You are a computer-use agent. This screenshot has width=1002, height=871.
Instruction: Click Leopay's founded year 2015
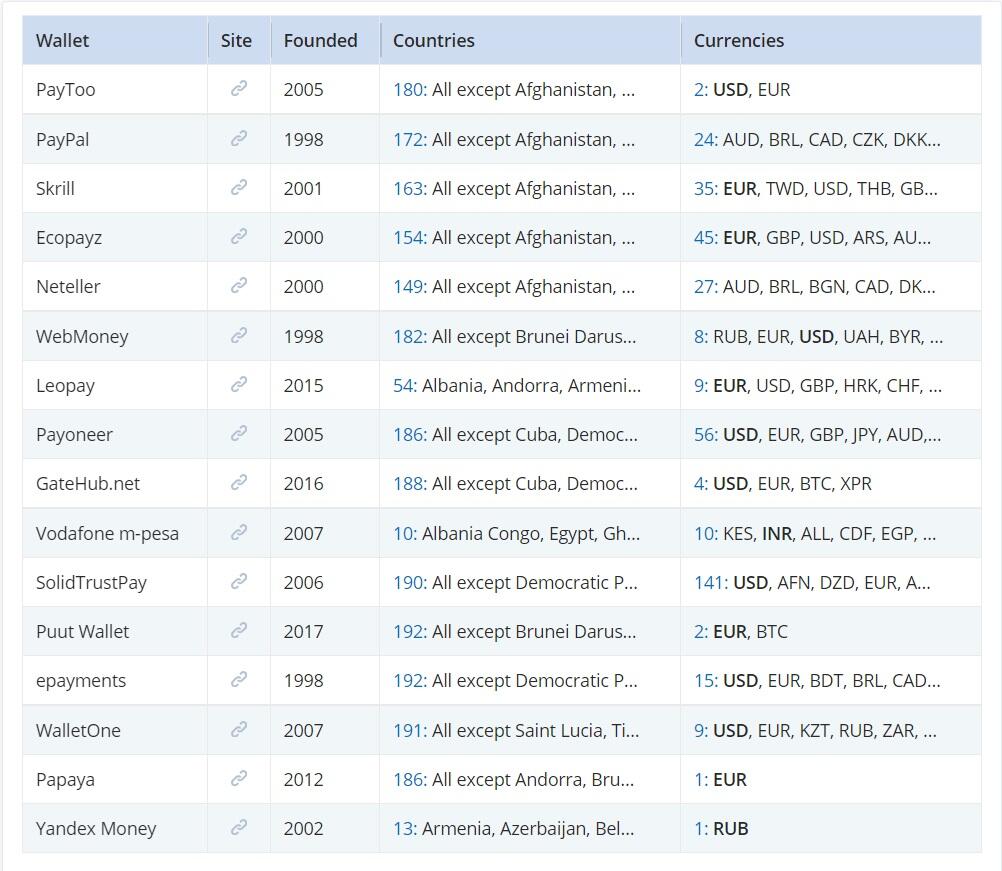pyautogui.click(x=304, y=385)
